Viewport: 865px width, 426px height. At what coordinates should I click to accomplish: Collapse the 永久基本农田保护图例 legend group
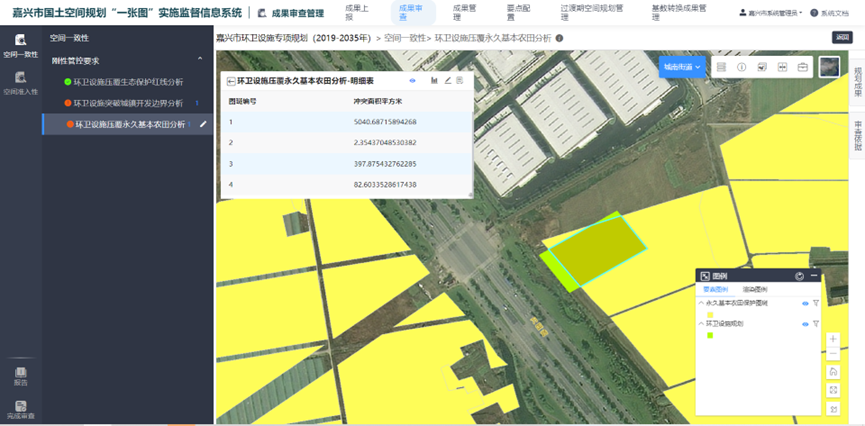(701, 302)
